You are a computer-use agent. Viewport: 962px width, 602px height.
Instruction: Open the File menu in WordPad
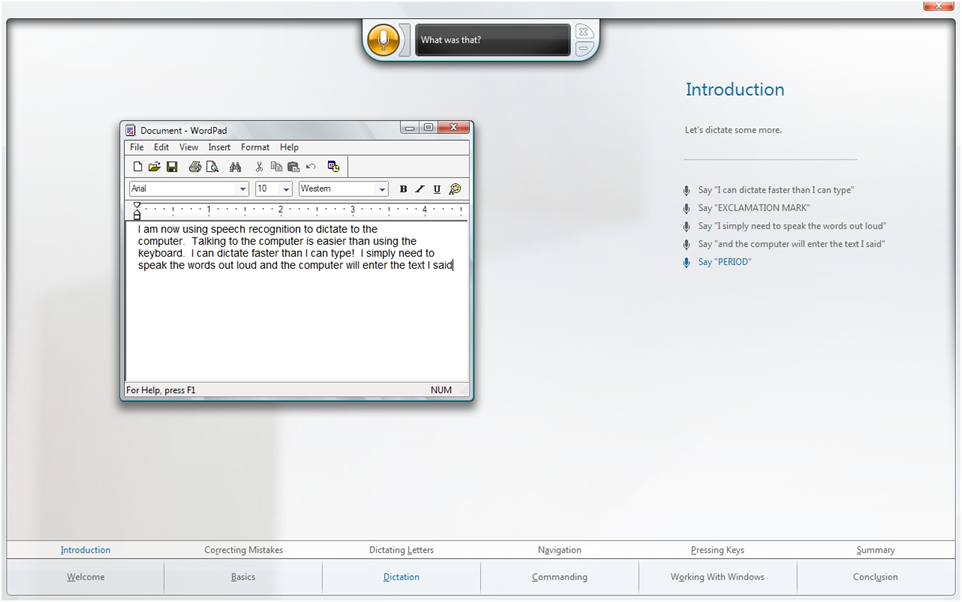[x=136, y=147]
